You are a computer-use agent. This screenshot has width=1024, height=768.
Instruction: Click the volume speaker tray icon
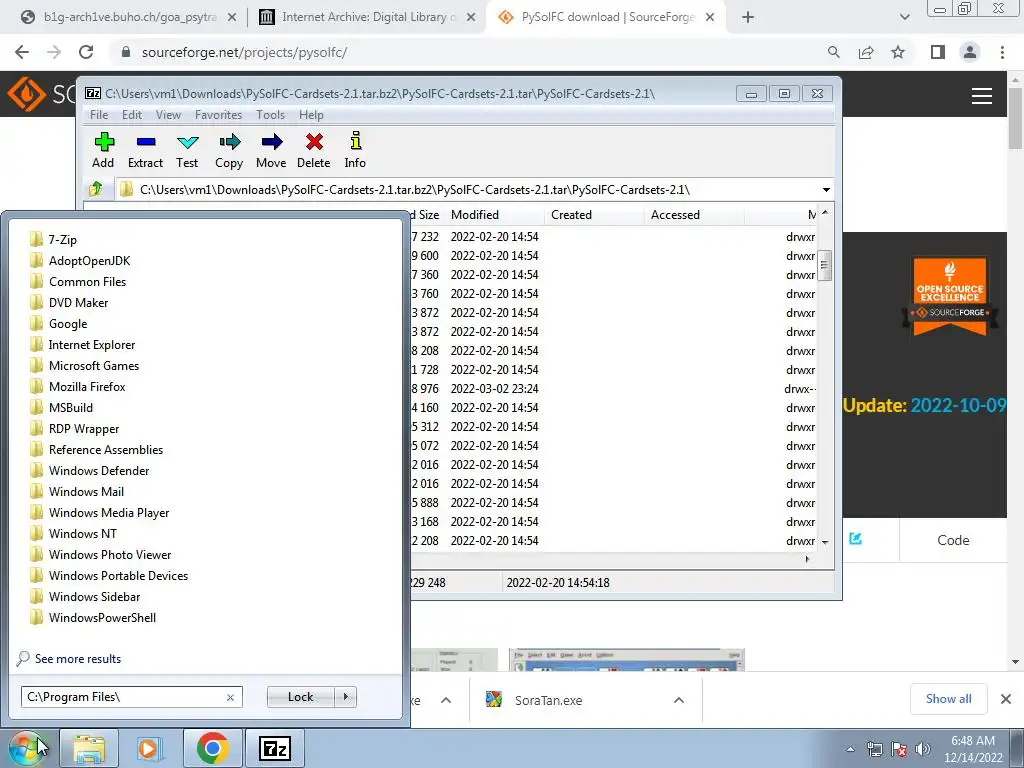coord(923,748)
